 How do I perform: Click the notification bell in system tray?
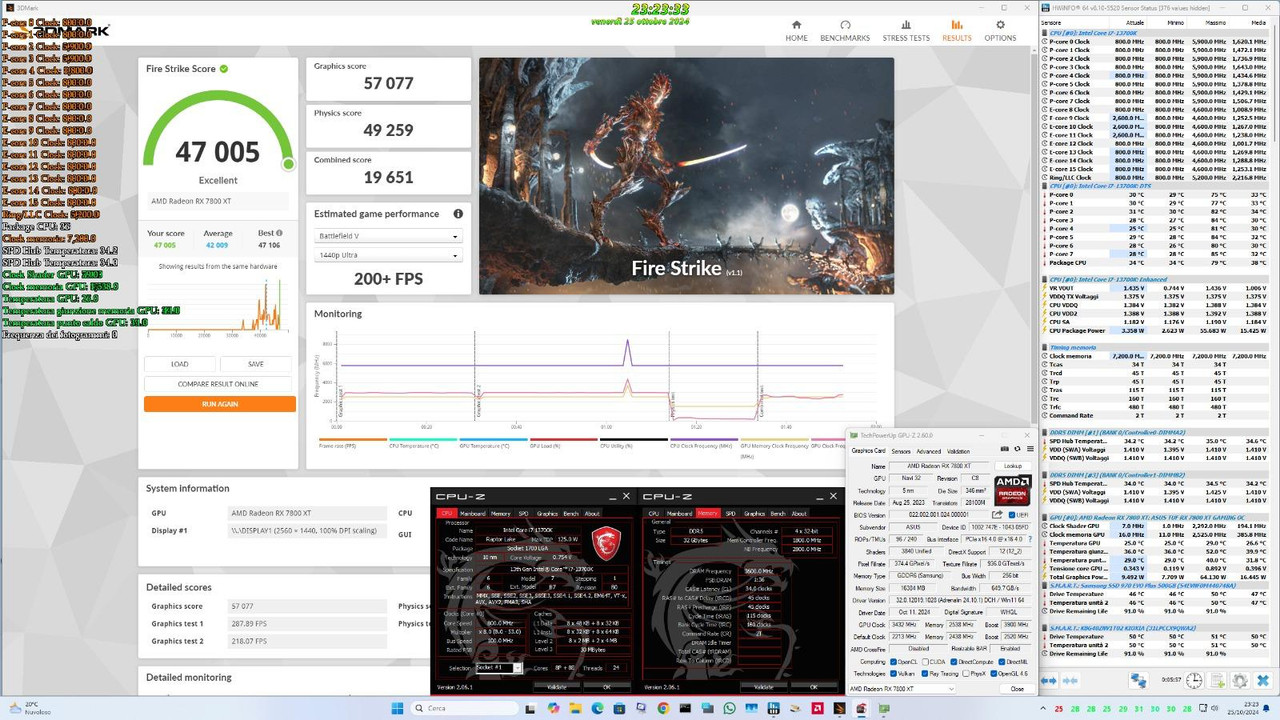coord(1268,708)
